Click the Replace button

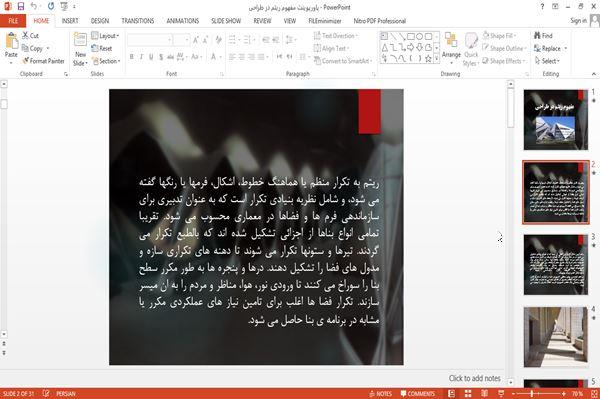(550, 48)
